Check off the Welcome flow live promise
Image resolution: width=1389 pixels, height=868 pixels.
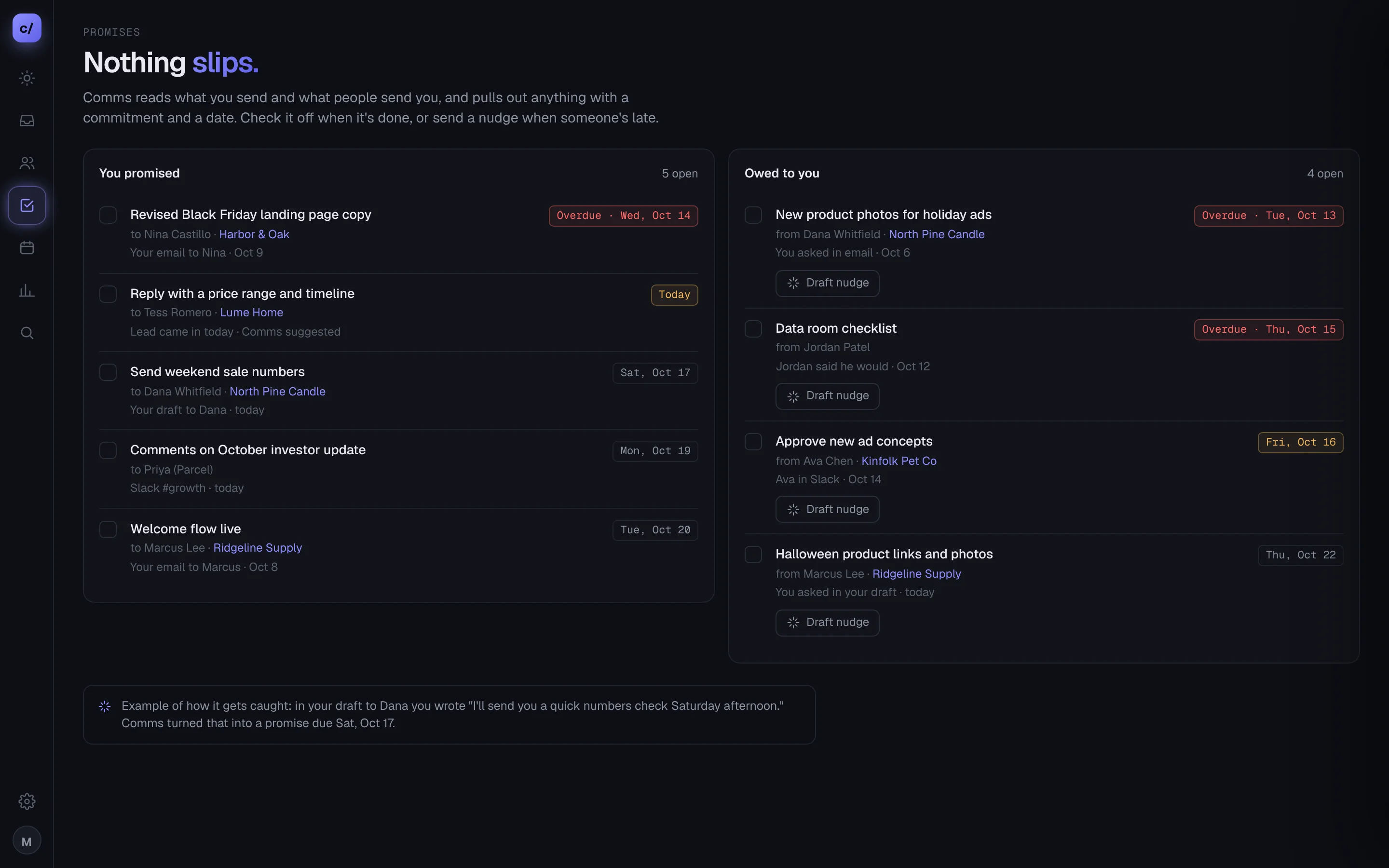pyautogui.click(x=108, y=529)
